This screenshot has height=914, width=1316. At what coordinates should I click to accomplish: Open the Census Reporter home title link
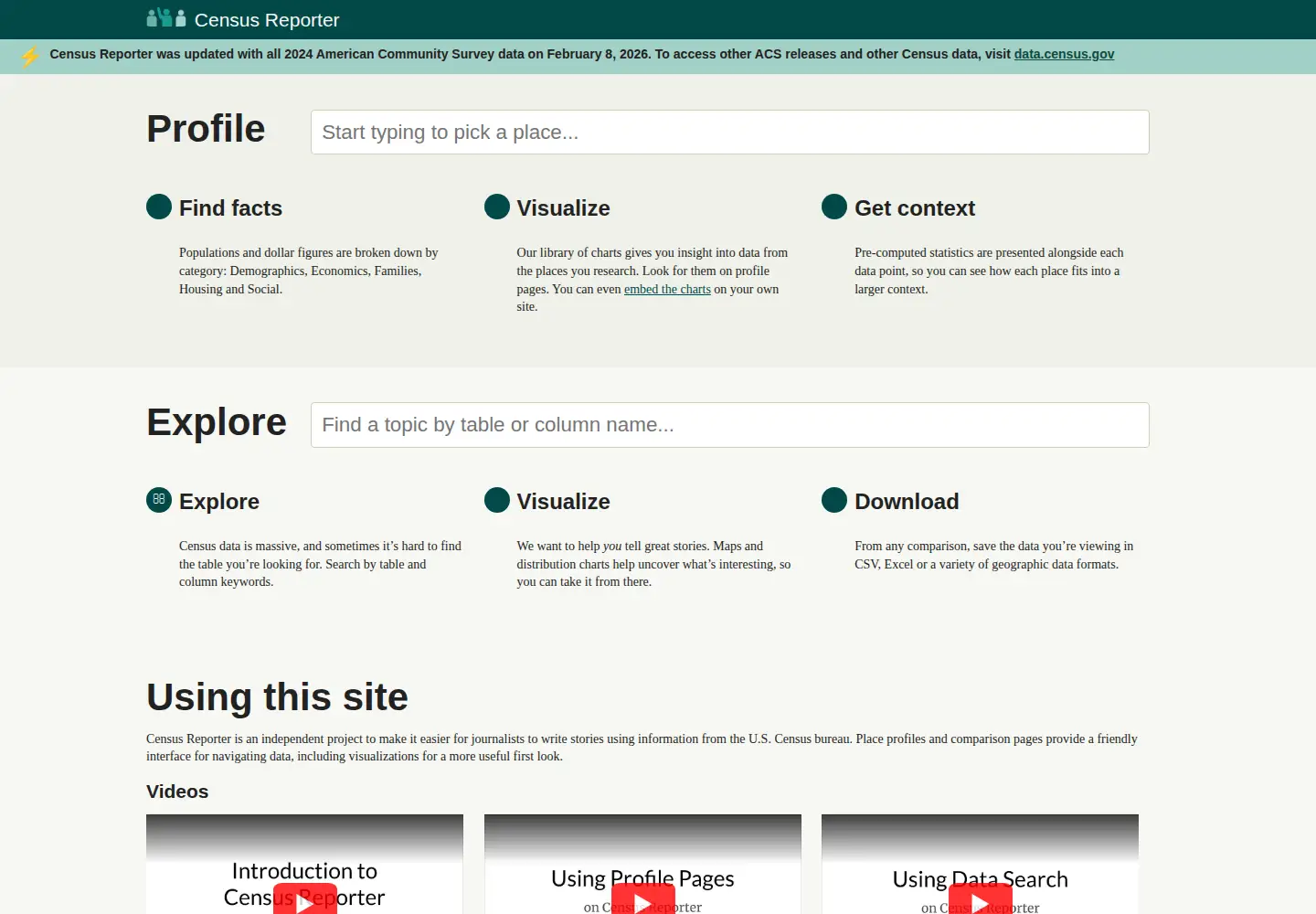[266, 20]
